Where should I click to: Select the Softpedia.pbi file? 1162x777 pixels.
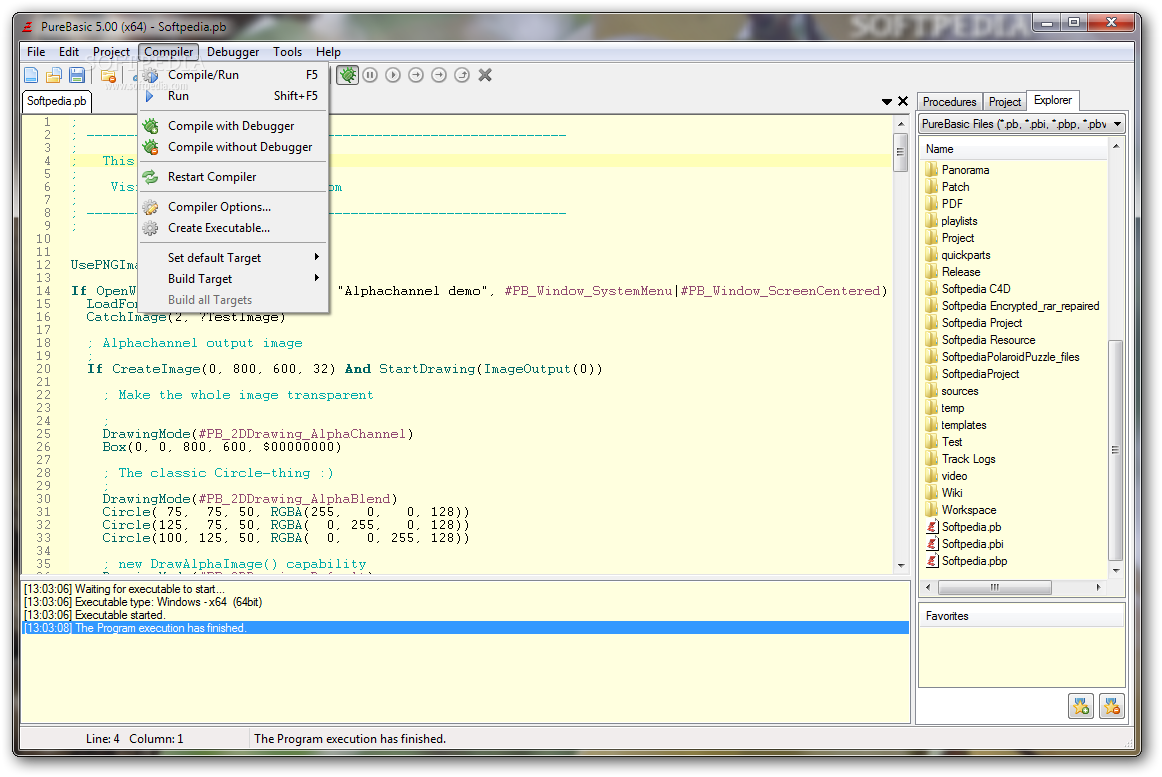click(x=972, y=544)
